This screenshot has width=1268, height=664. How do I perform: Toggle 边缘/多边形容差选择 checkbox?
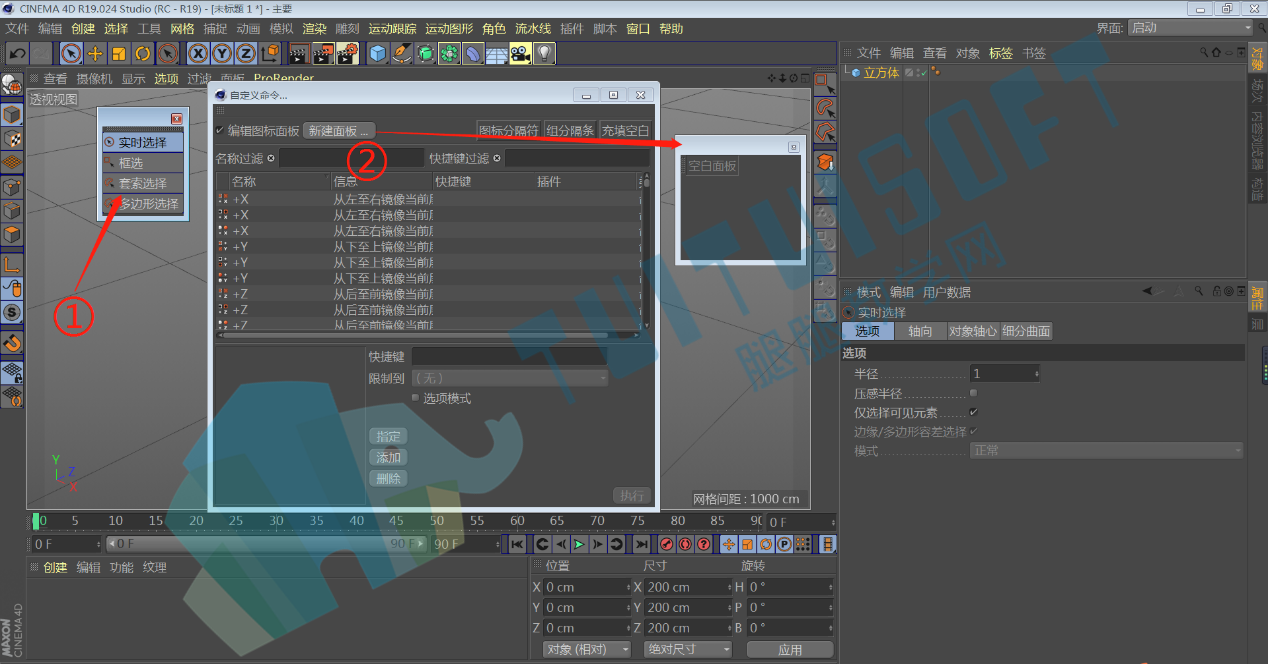tap(974, 431)
